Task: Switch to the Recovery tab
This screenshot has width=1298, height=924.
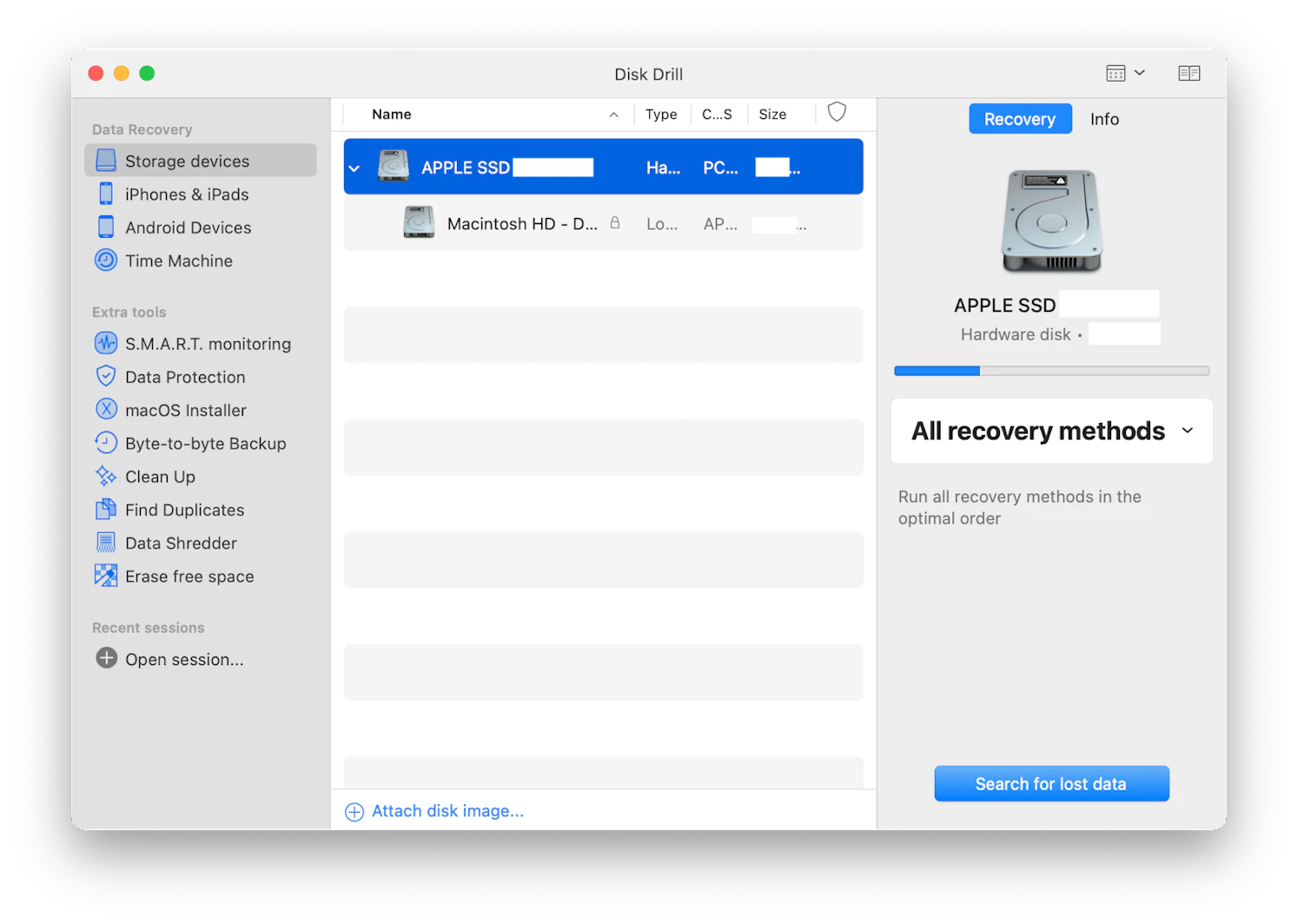Action: pos(1020,119)
